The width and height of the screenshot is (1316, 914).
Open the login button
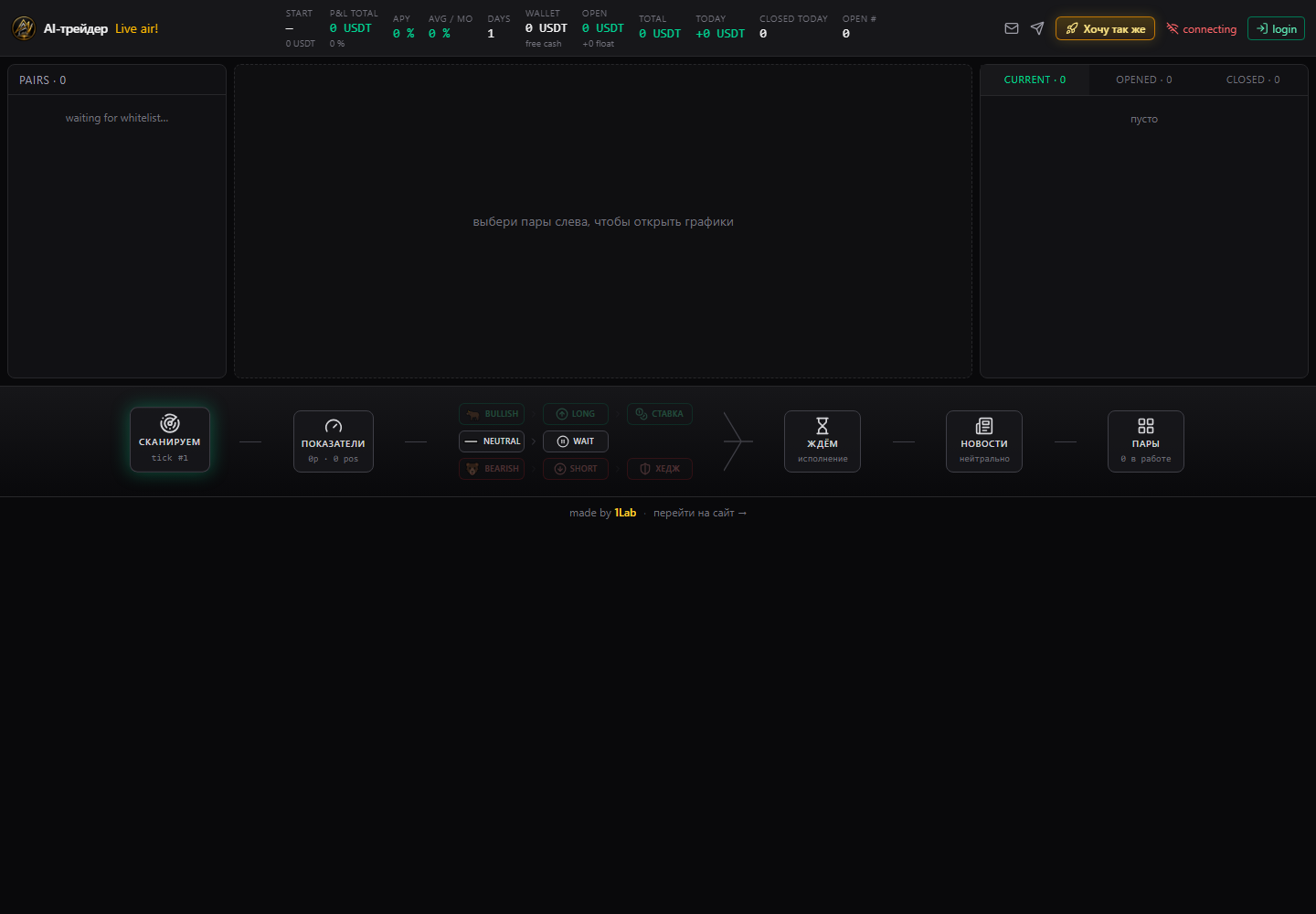coord(1276,28)
